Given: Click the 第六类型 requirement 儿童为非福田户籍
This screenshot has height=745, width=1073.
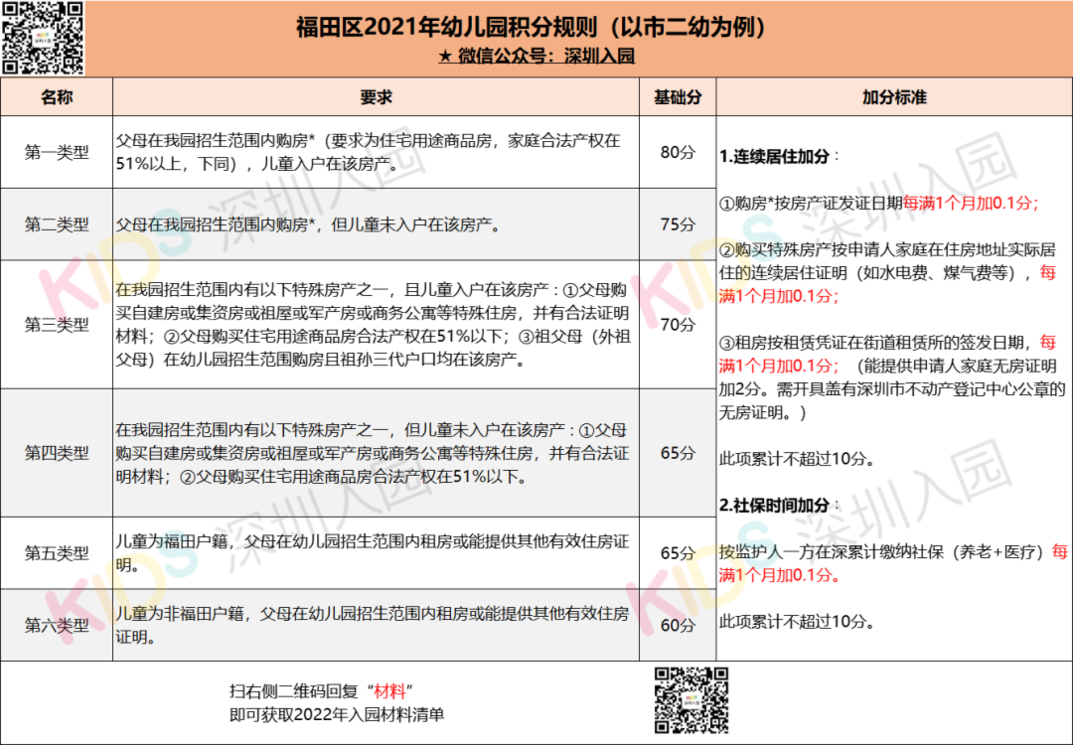Looking at the screenshot, I should 372,625.
